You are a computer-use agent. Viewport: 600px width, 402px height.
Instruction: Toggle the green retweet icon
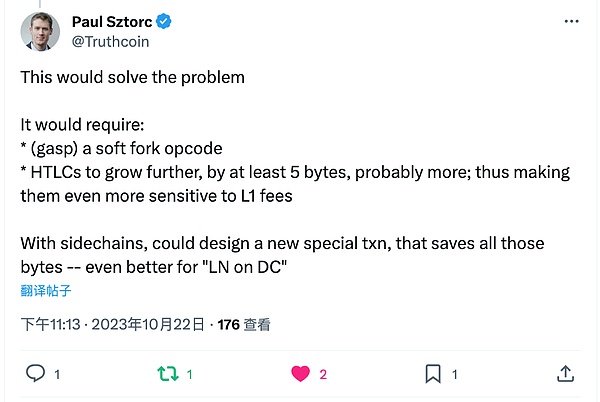[x=168, y=374]
